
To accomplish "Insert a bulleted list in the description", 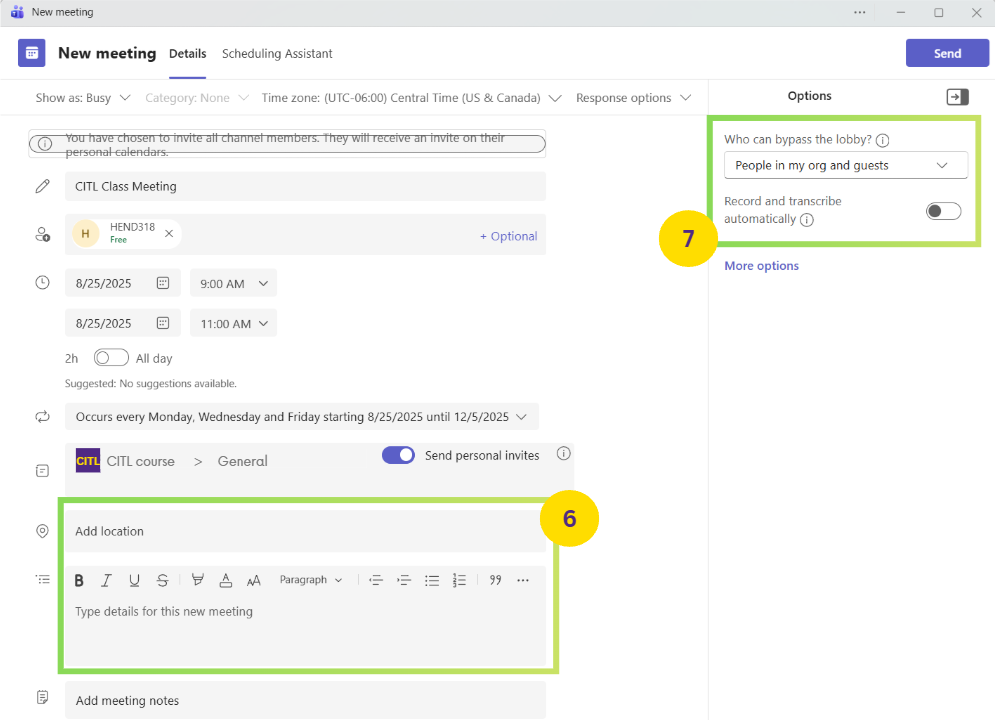I will 431,580.
